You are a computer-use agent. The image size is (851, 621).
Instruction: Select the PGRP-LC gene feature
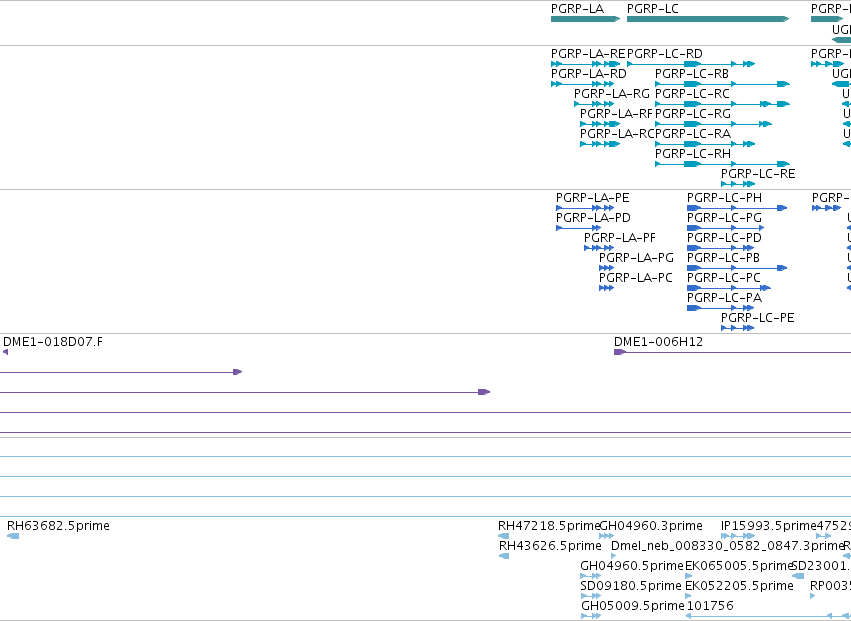(708, 19)
